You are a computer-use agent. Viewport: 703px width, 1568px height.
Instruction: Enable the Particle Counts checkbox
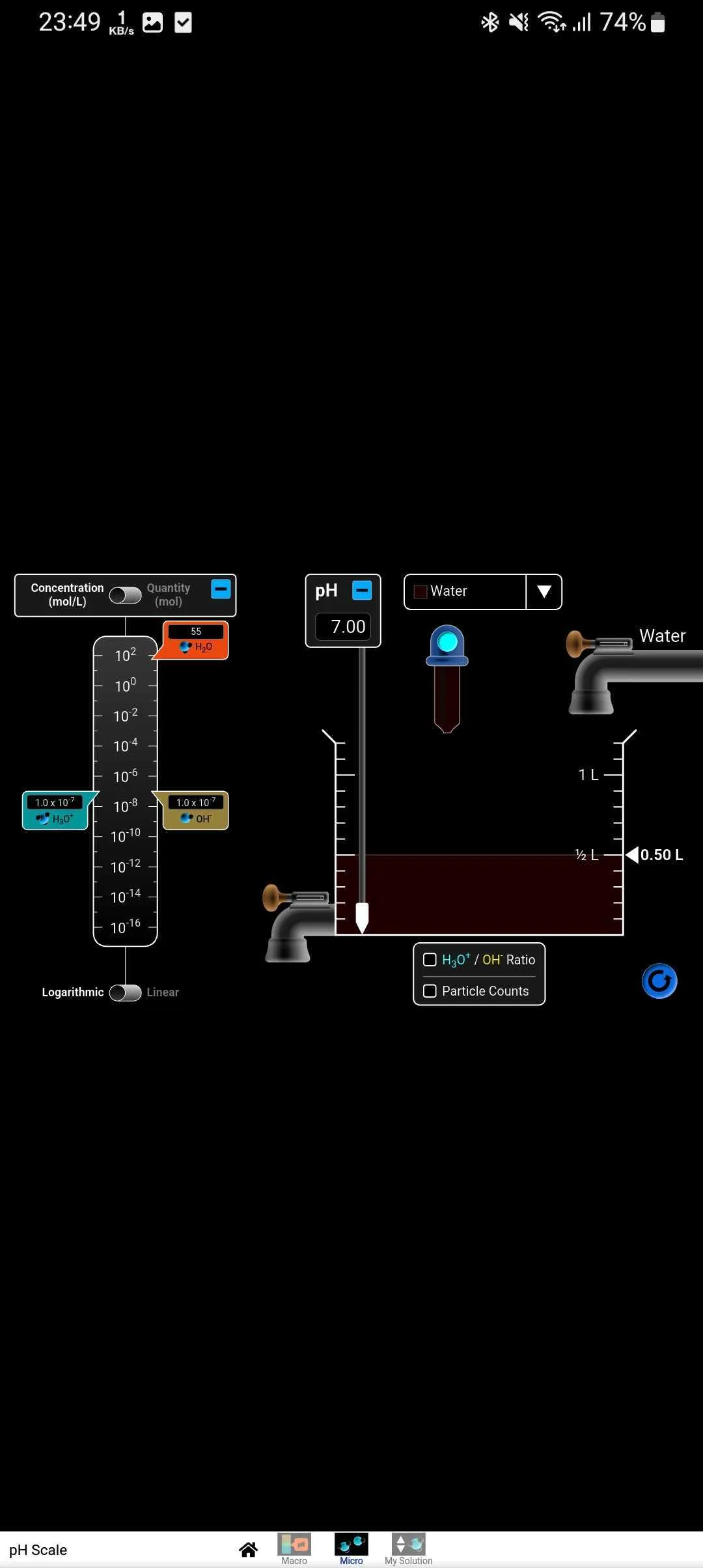(x=430, y=991)
